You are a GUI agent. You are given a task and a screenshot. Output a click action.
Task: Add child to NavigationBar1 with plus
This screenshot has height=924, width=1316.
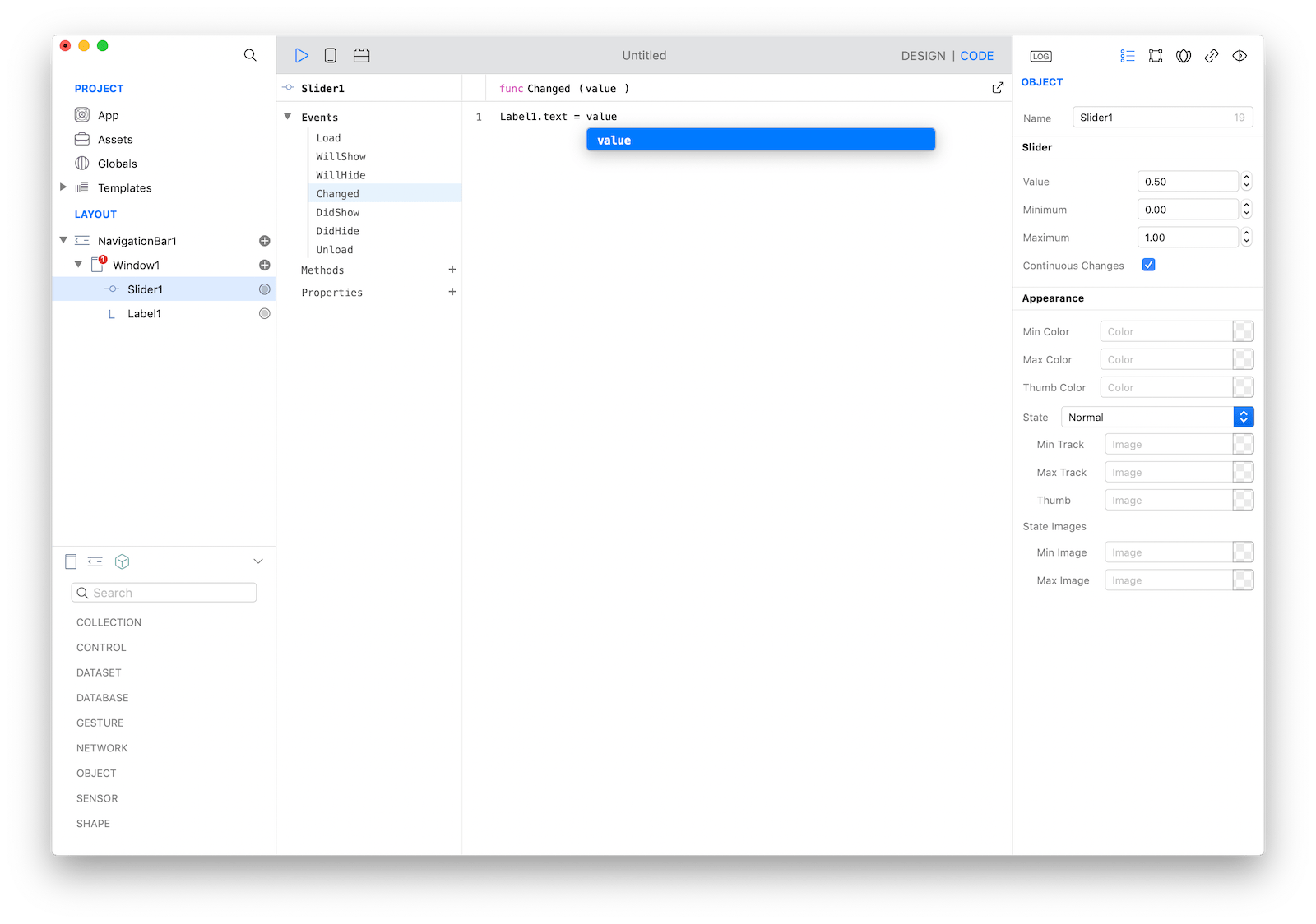point(265,241)
